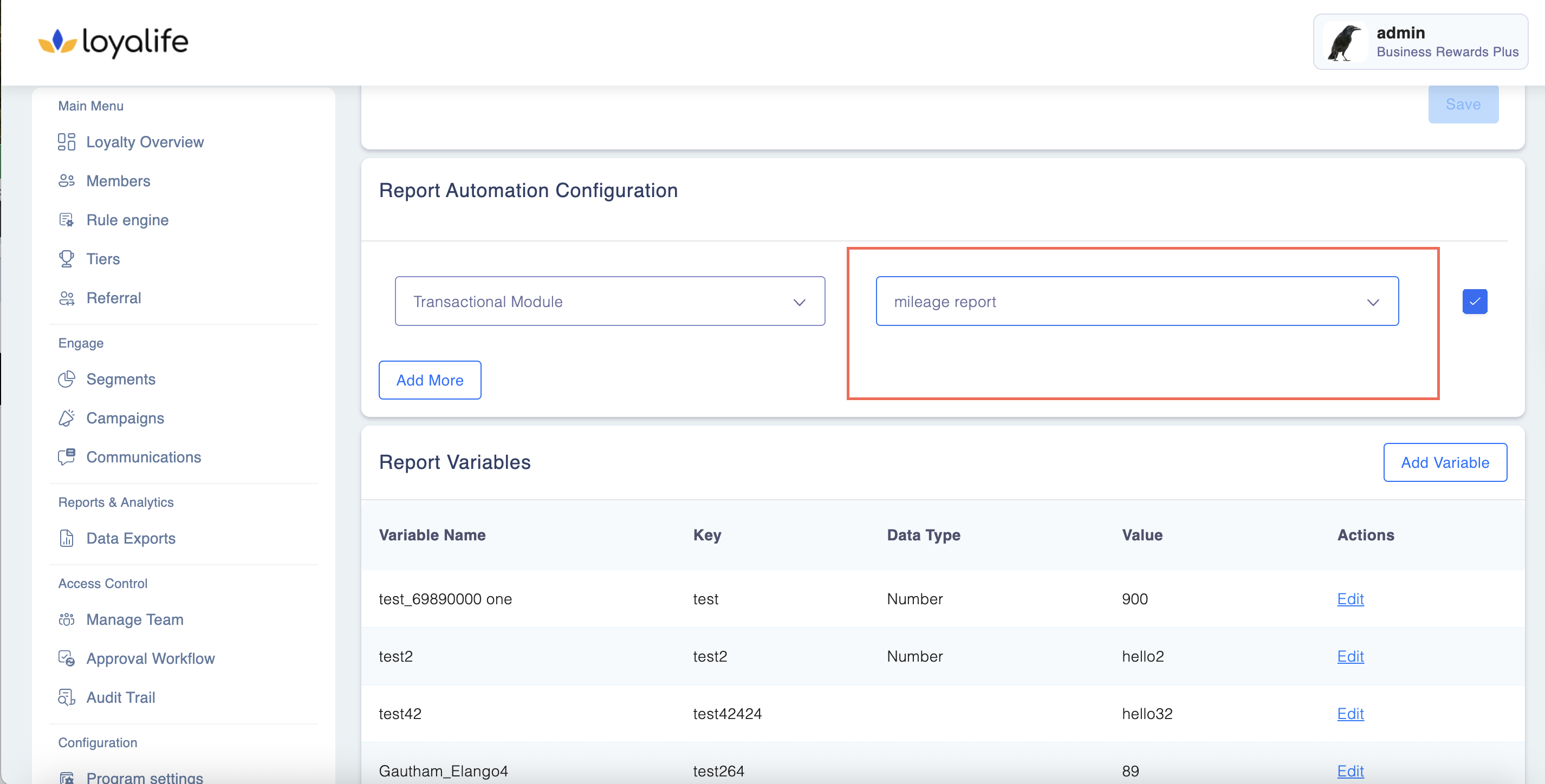This screenshot has height=784, width=1545.
Task: Click the Data Exports file icon
Action: (66, 538)
